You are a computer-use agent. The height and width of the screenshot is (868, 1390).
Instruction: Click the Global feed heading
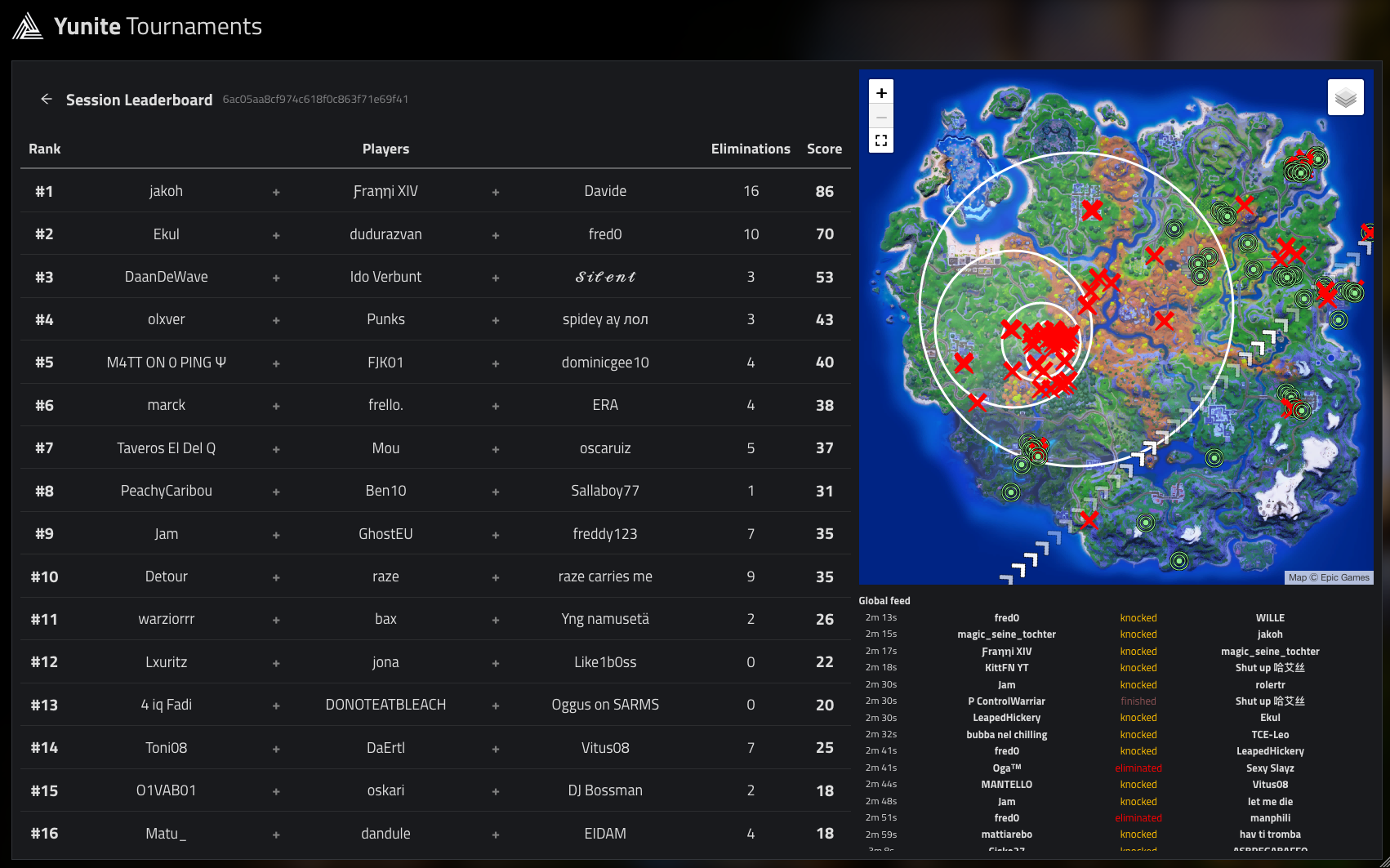point(884,601)
